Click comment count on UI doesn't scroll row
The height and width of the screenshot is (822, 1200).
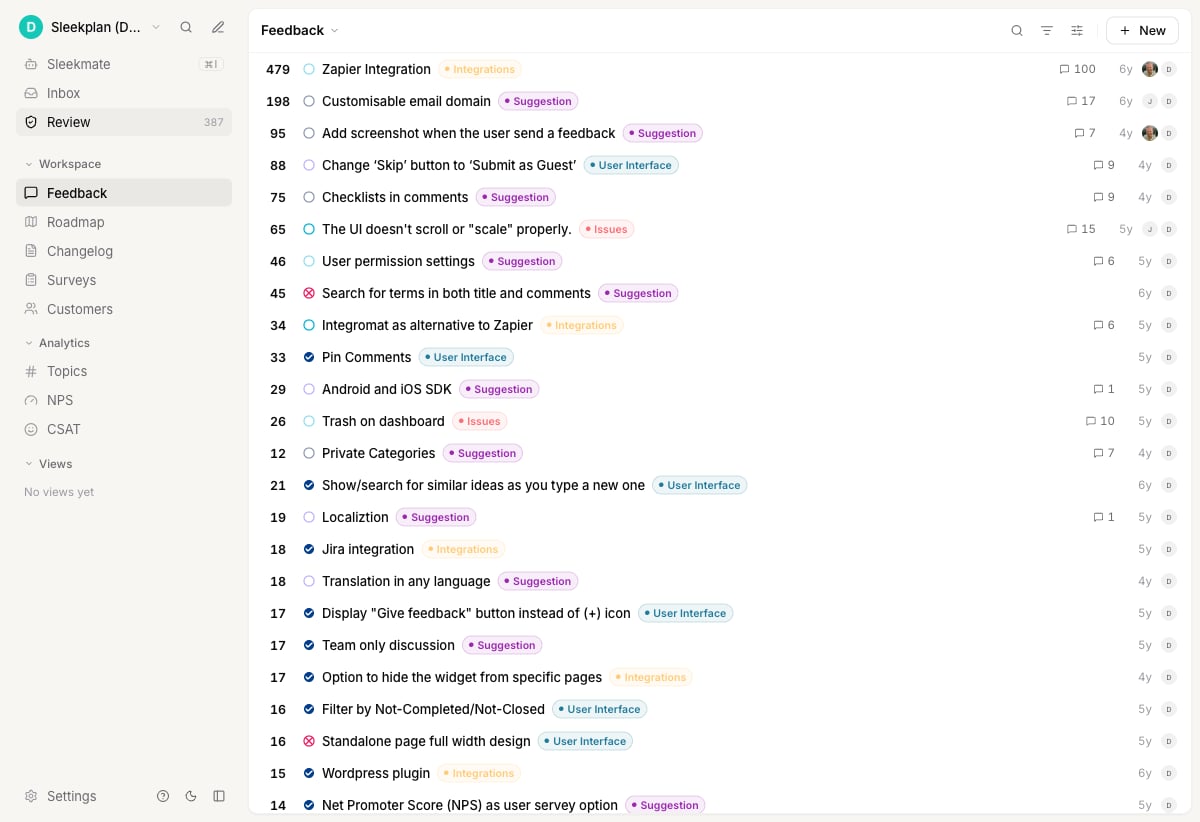1081,229
